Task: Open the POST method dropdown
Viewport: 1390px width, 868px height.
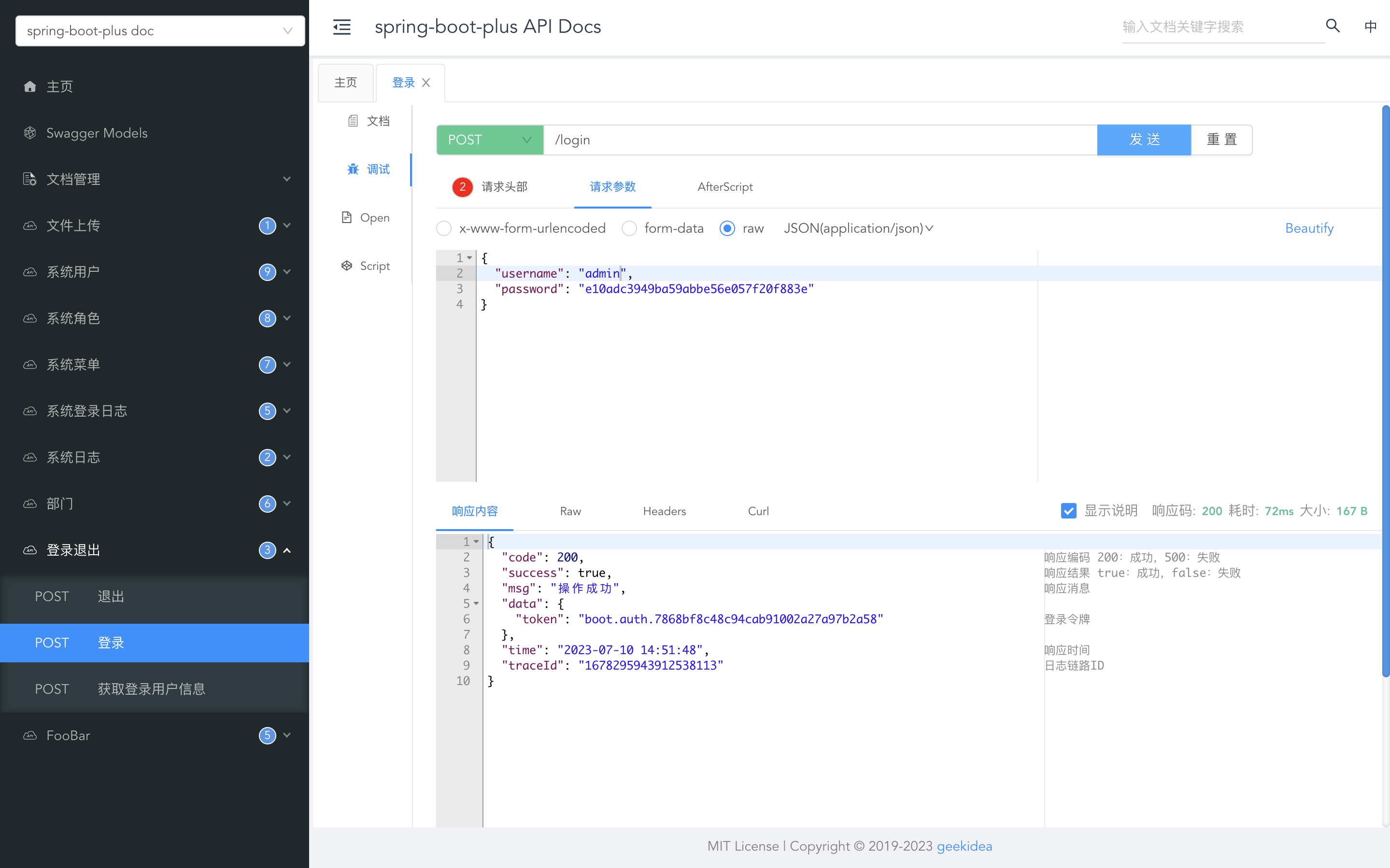Action: pyautogui.click(x=490, y=140)
